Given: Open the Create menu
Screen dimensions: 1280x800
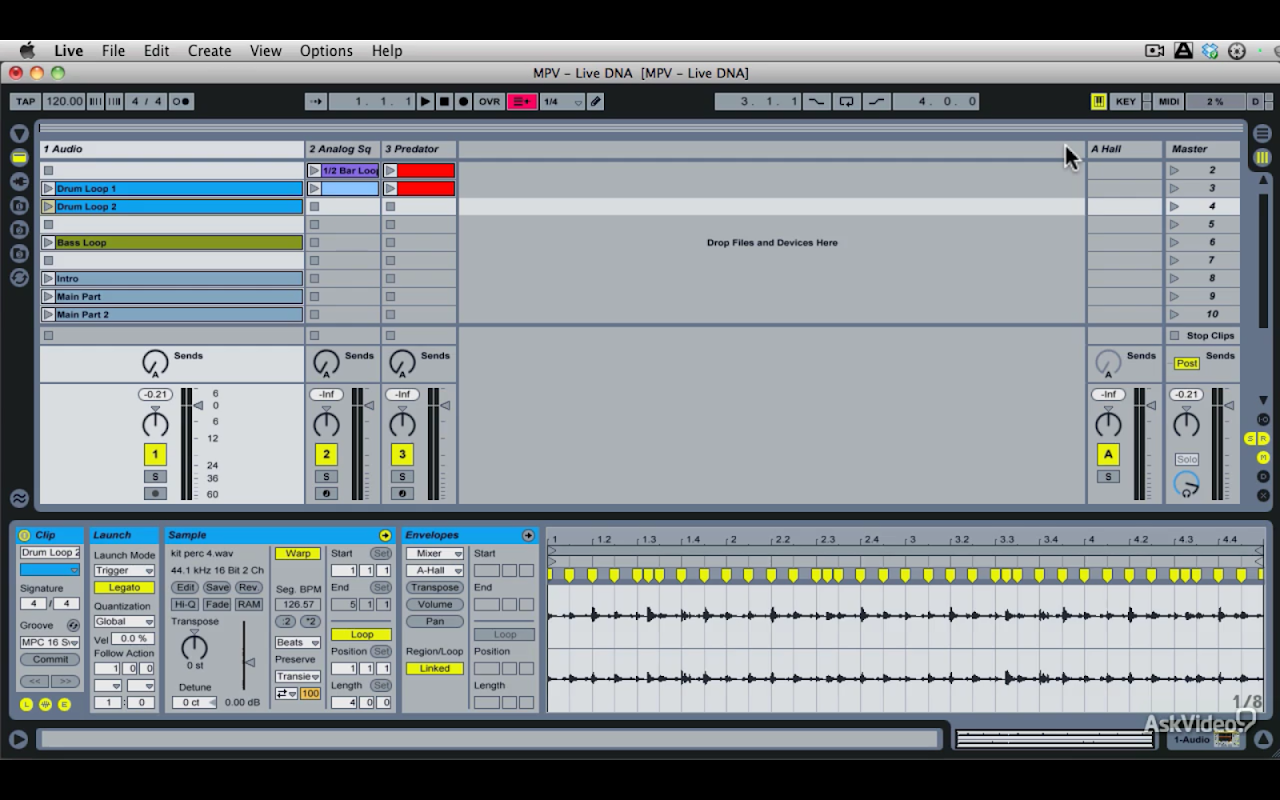Looking at the screenshot, I should pyautogui.click(x=209, y=51).
